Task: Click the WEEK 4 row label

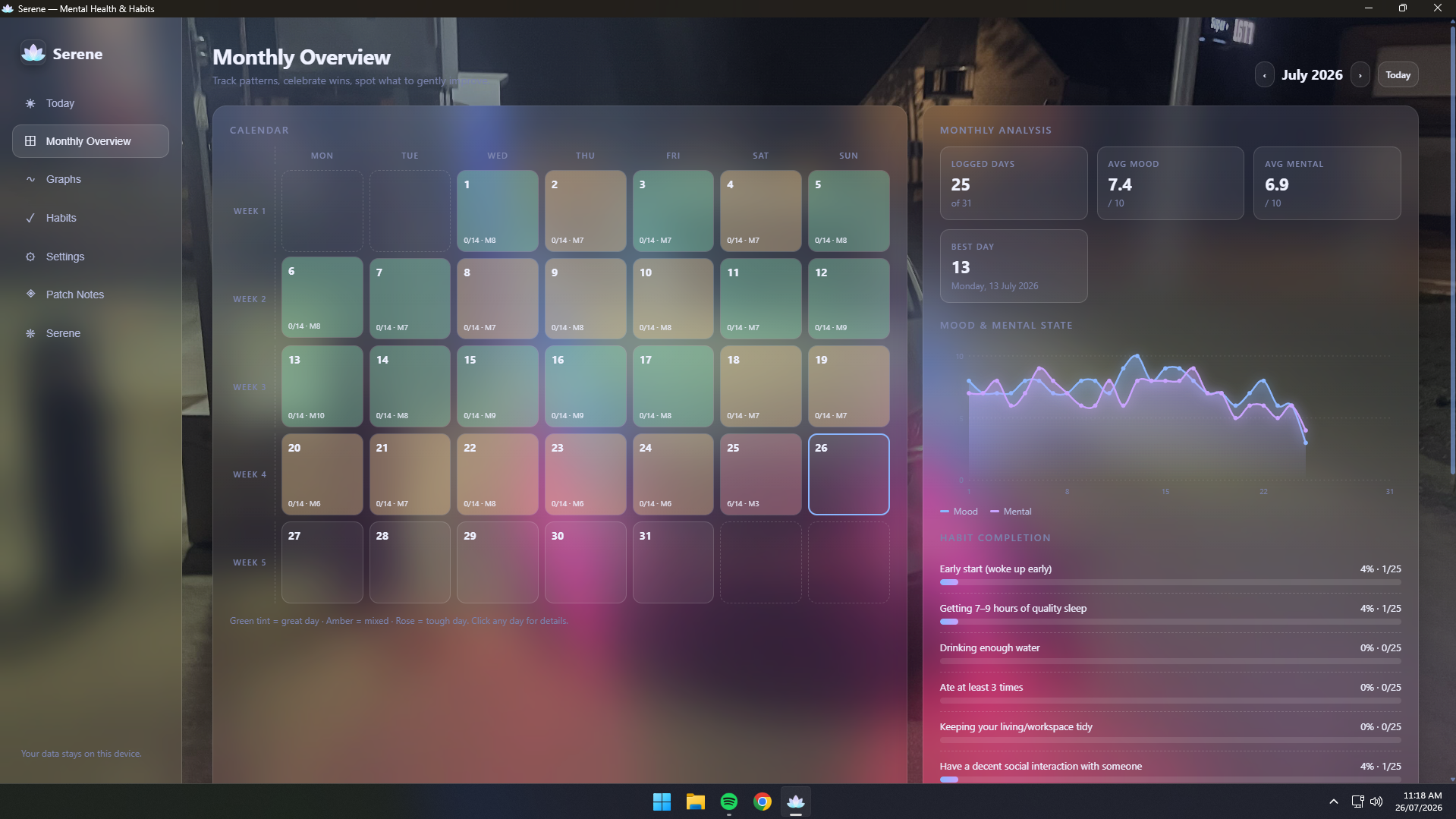Action: point(250,474)
